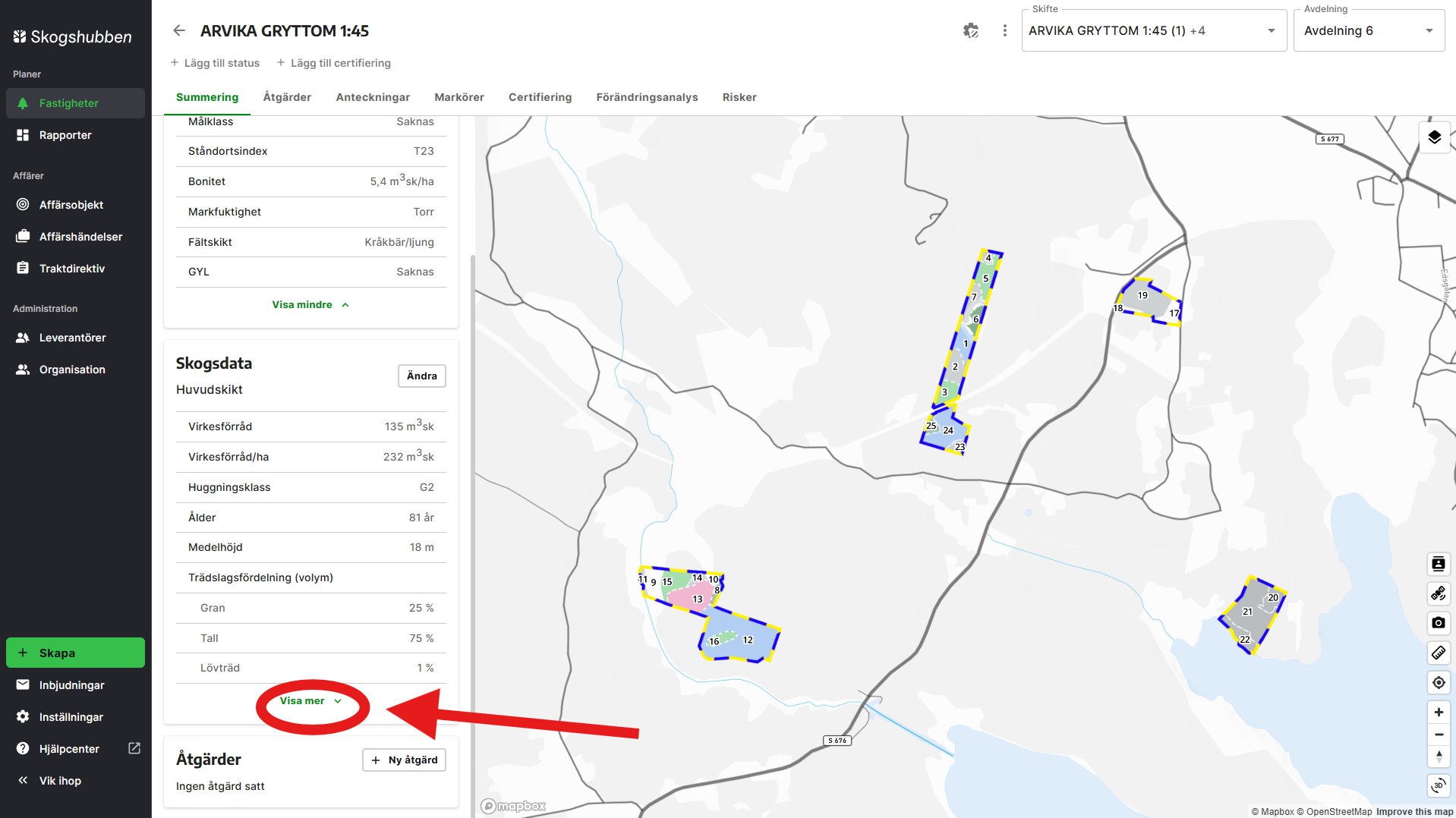Open Affärshändelser in the sidebar

click(x=75, y=237)
